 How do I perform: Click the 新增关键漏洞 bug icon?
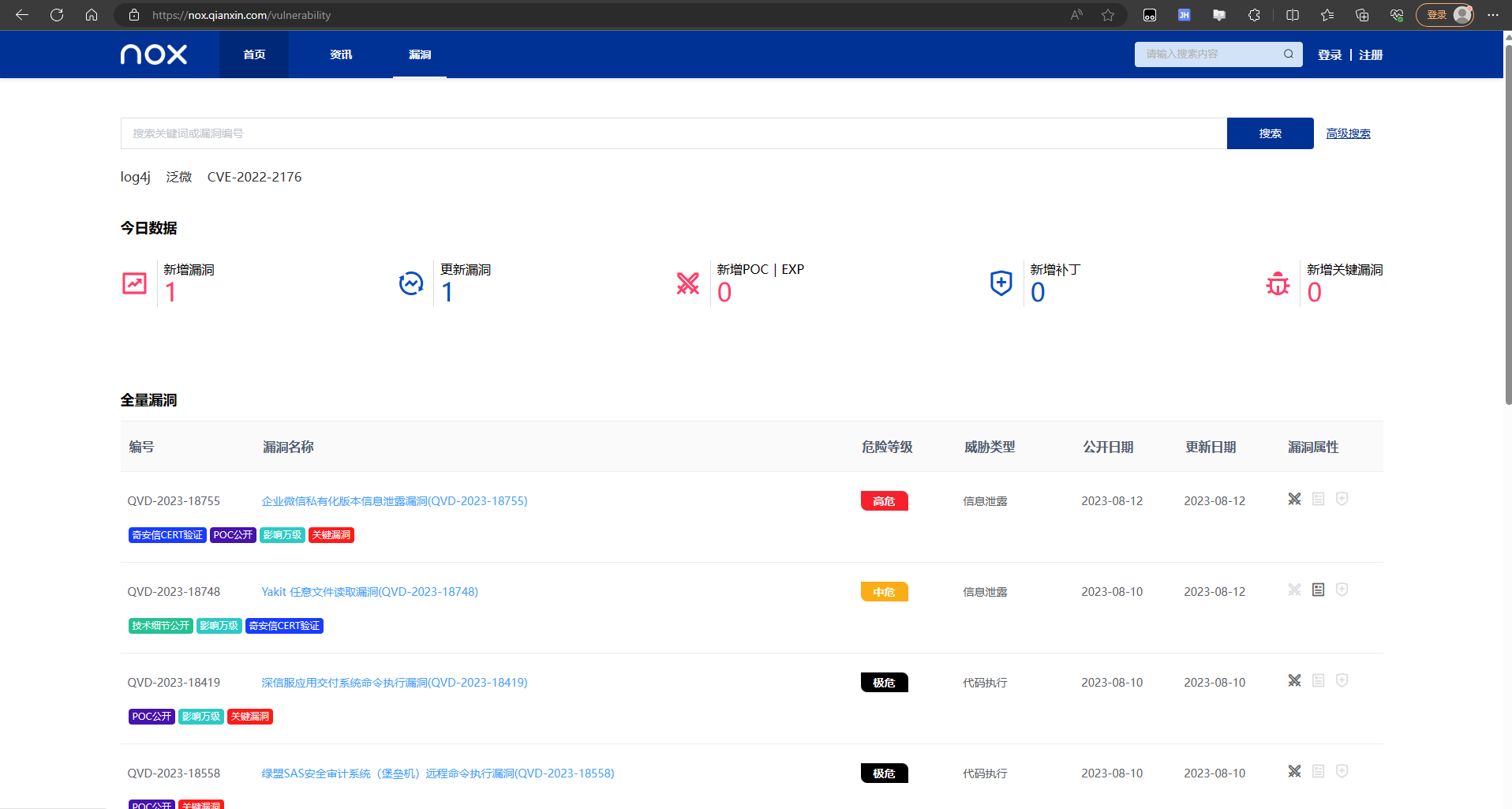tap(1278, 283)
